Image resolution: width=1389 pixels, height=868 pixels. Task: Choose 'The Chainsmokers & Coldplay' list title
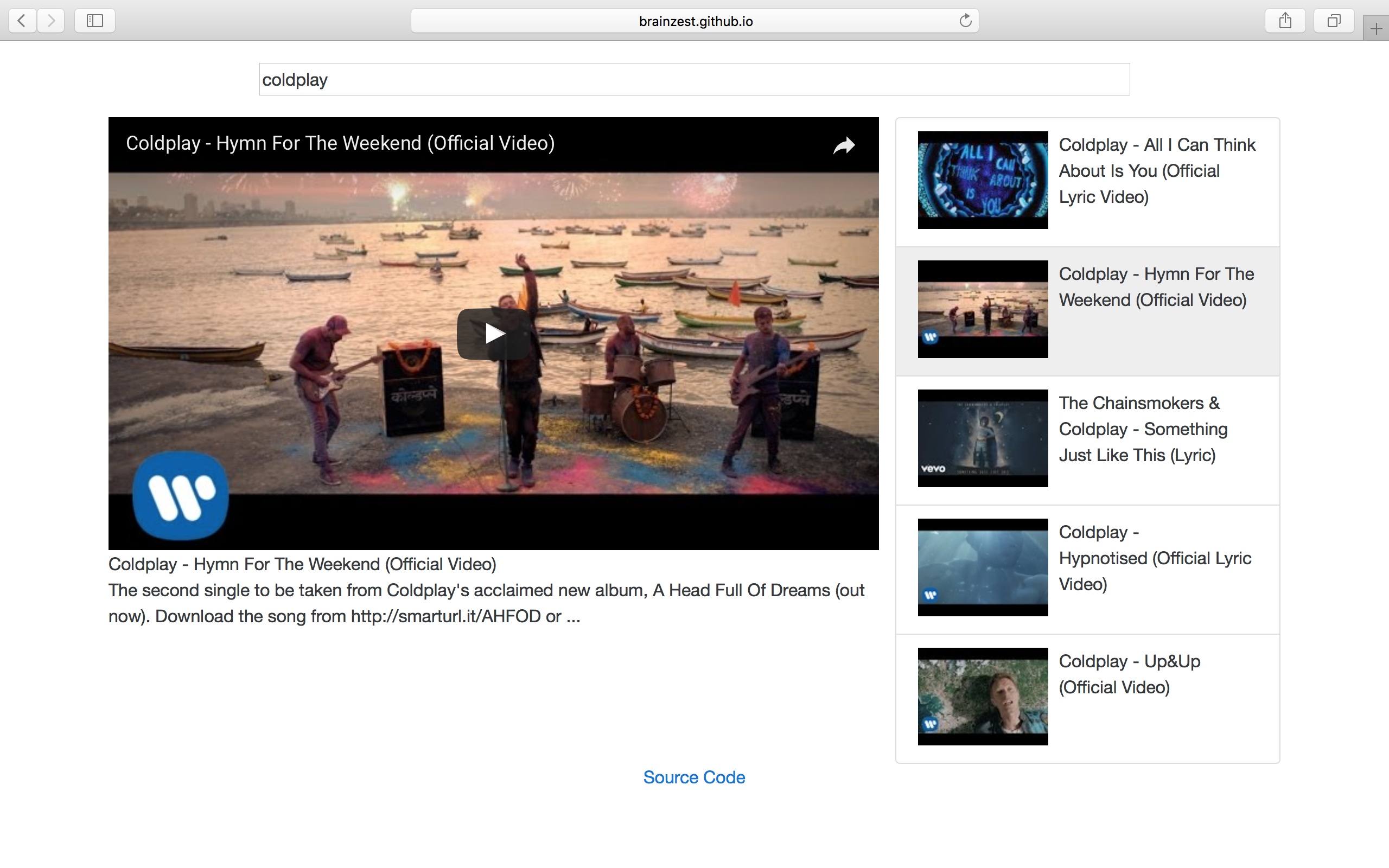(1143, 429)
